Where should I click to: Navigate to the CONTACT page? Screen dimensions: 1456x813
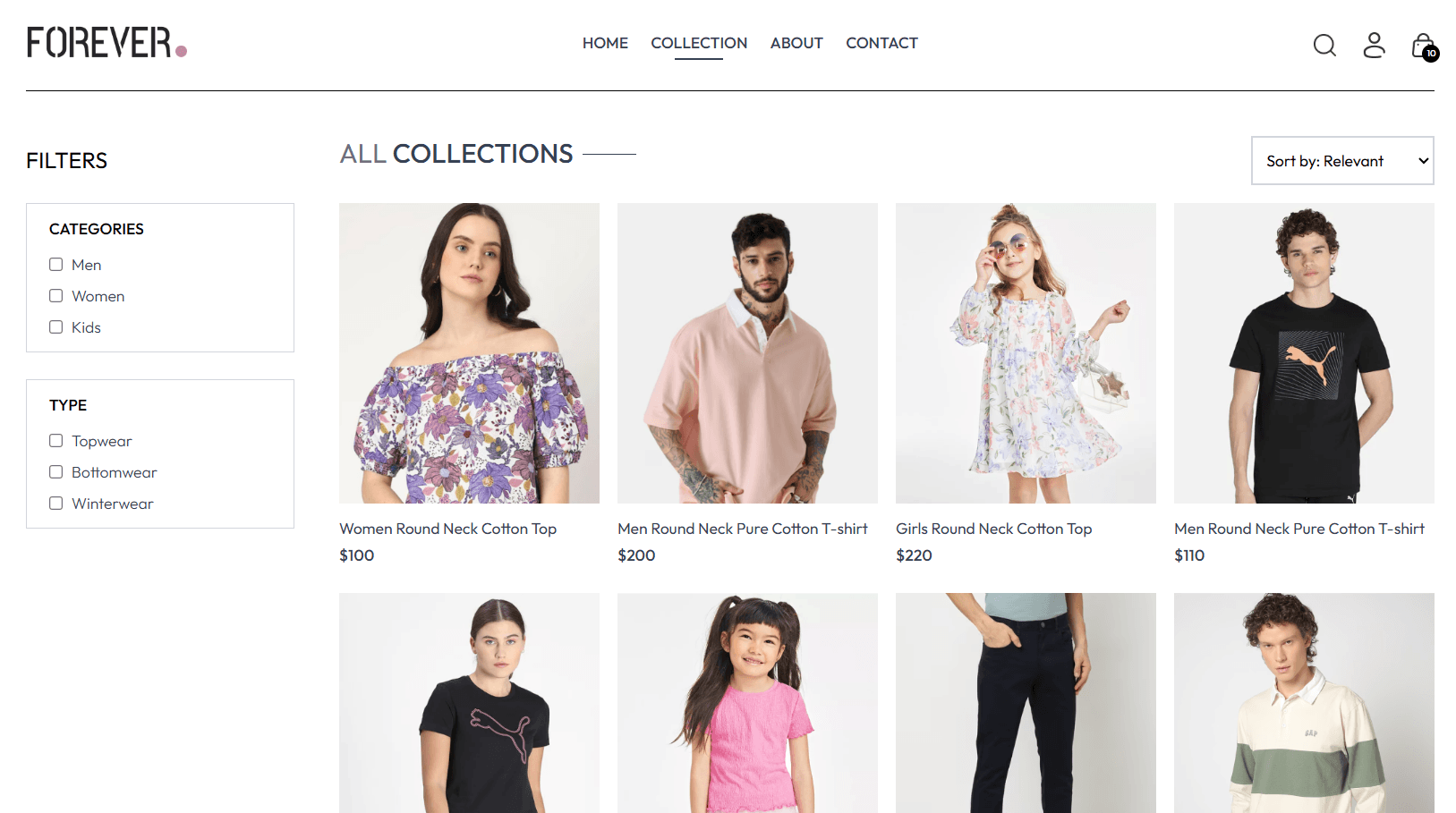coord(881,43)
